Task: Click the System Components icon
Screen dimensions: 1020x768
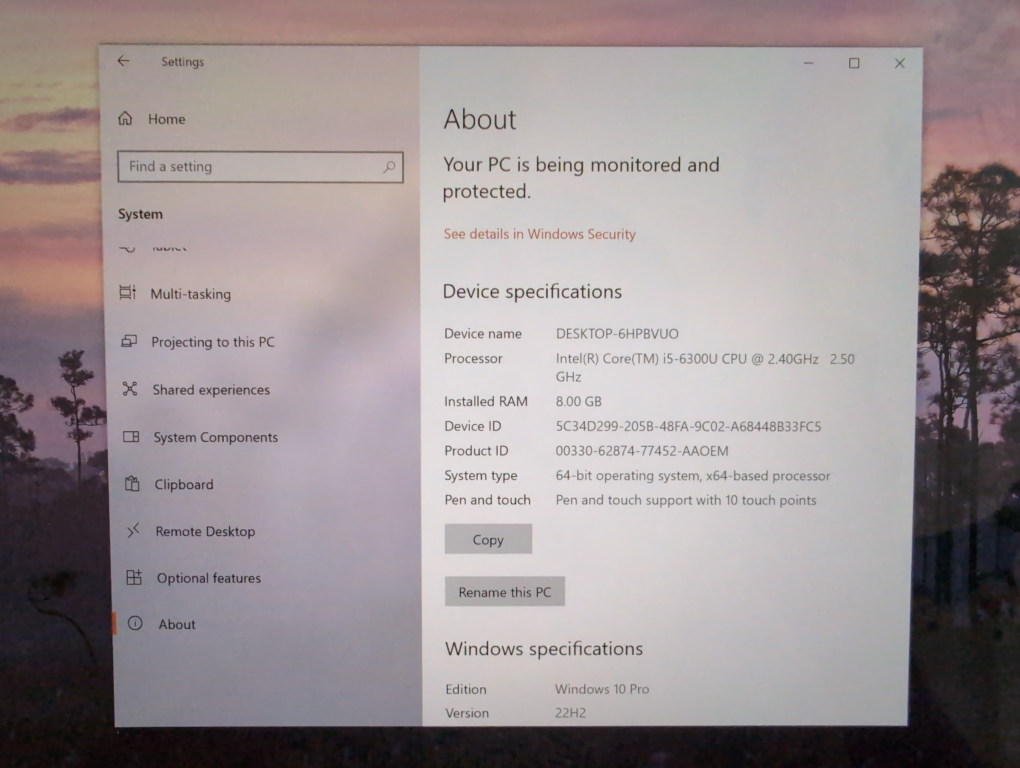Action: click(x=131, y=436)
